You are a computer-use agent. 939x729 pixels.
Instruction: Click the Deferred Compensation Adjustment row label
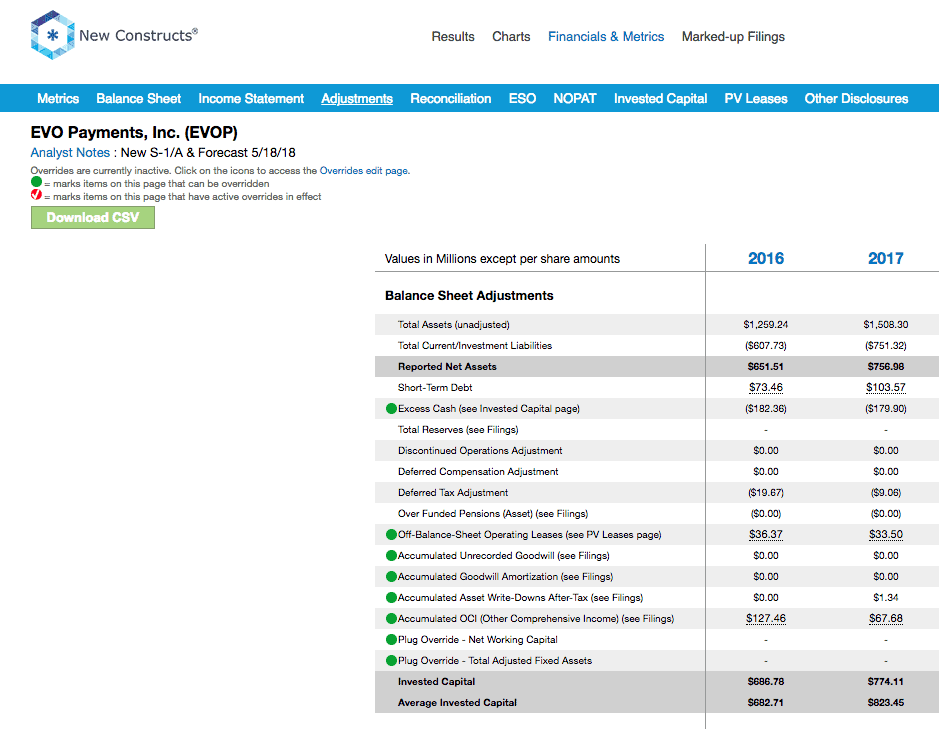click(478, 471)
